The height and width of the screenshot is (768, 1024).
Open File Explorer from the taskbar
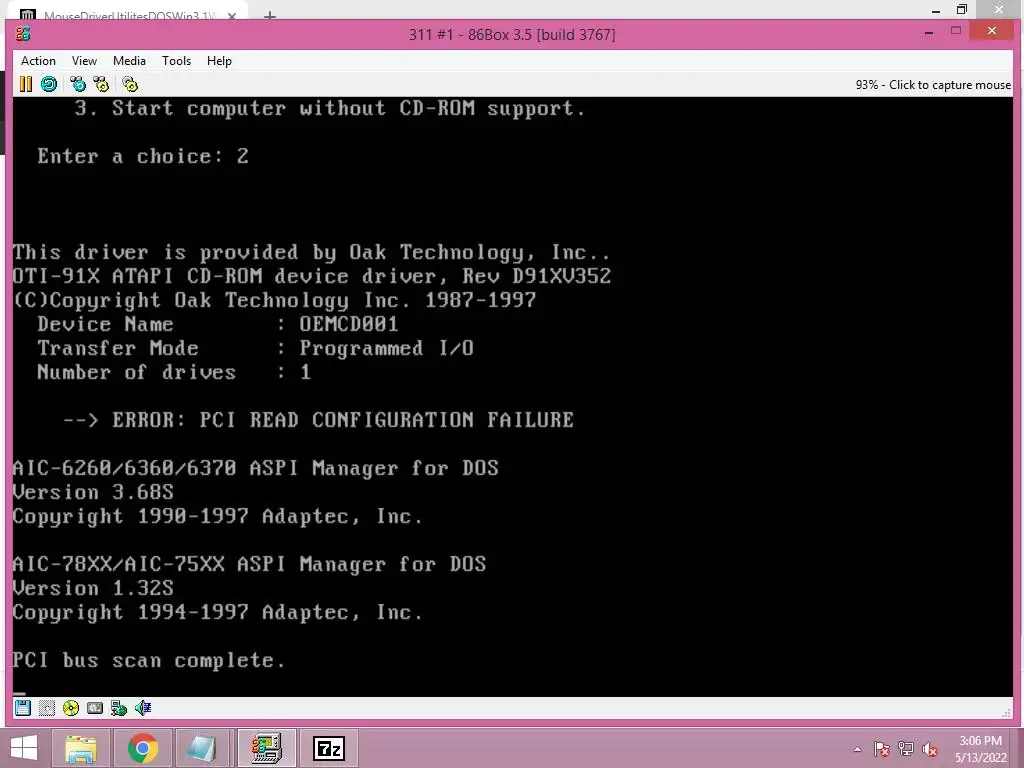coord(81,748)
